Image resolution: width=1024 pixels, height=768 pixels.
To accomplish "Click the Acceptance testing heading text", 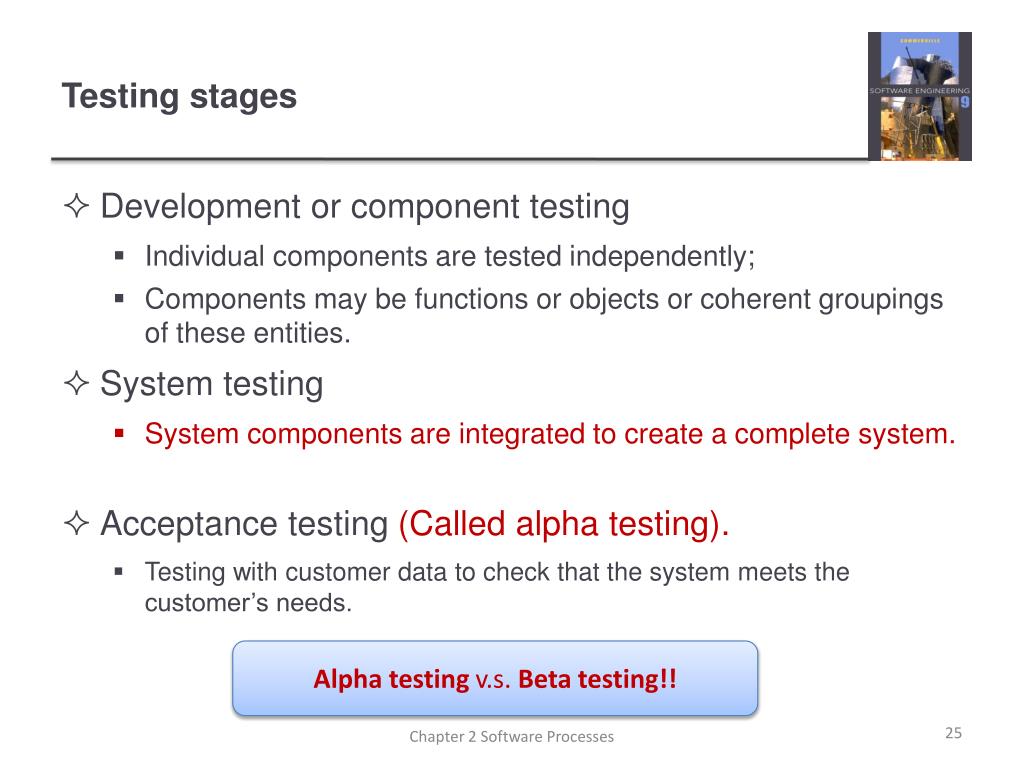I will point(244,524).
